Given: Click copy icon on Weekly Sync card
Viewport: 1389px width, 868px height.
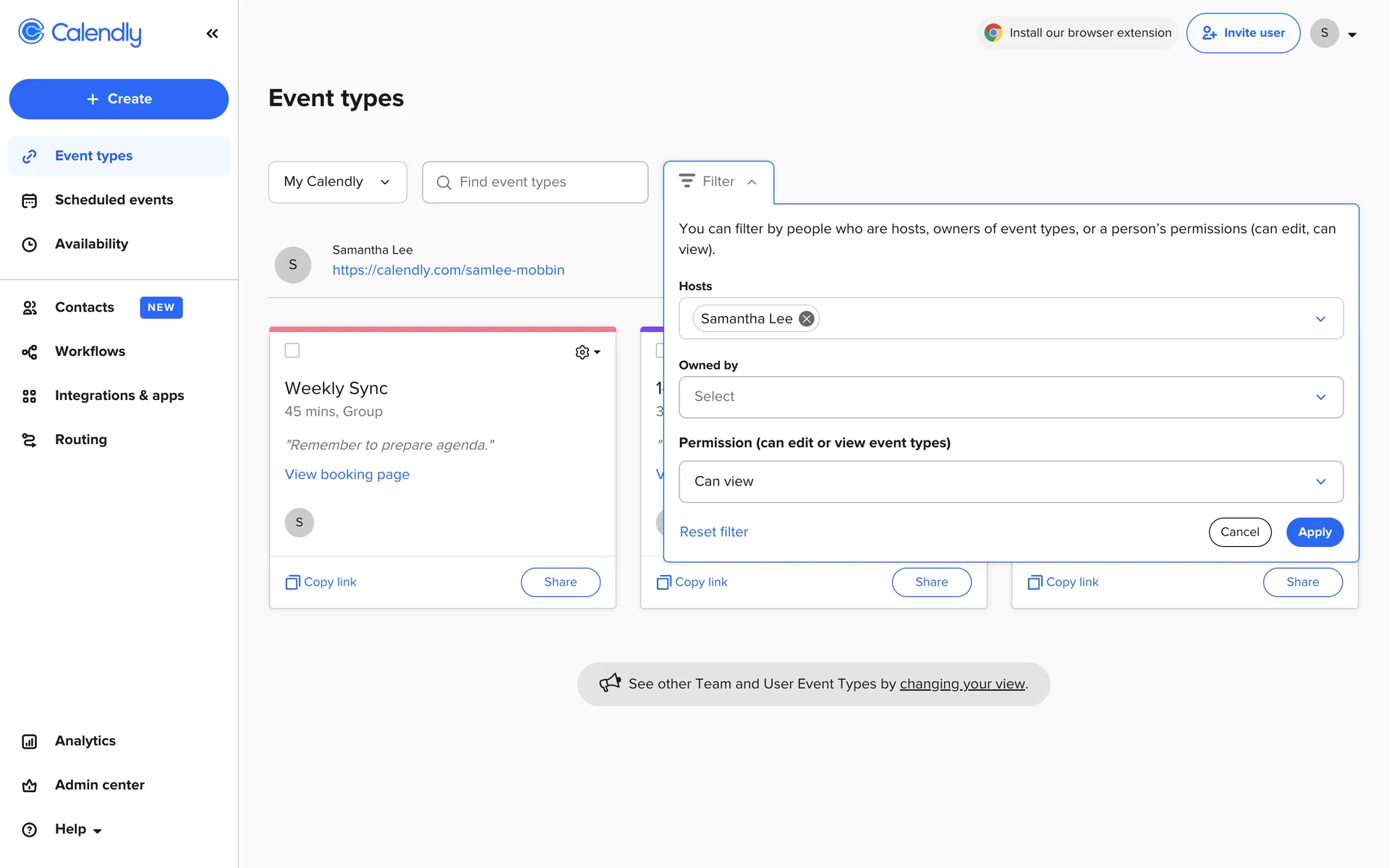Looking at the screenshot, I should click(x=292, y=582).
